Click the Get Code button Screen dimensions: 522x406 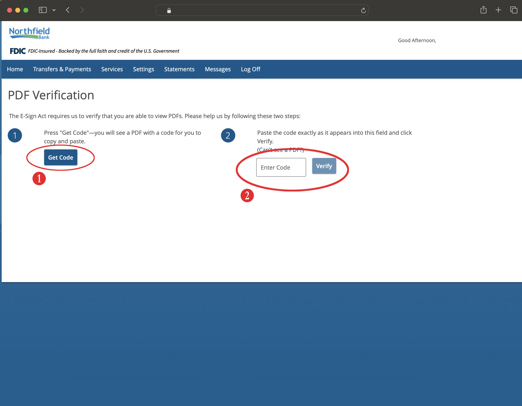pyautogui.click(x=61, y=157)
